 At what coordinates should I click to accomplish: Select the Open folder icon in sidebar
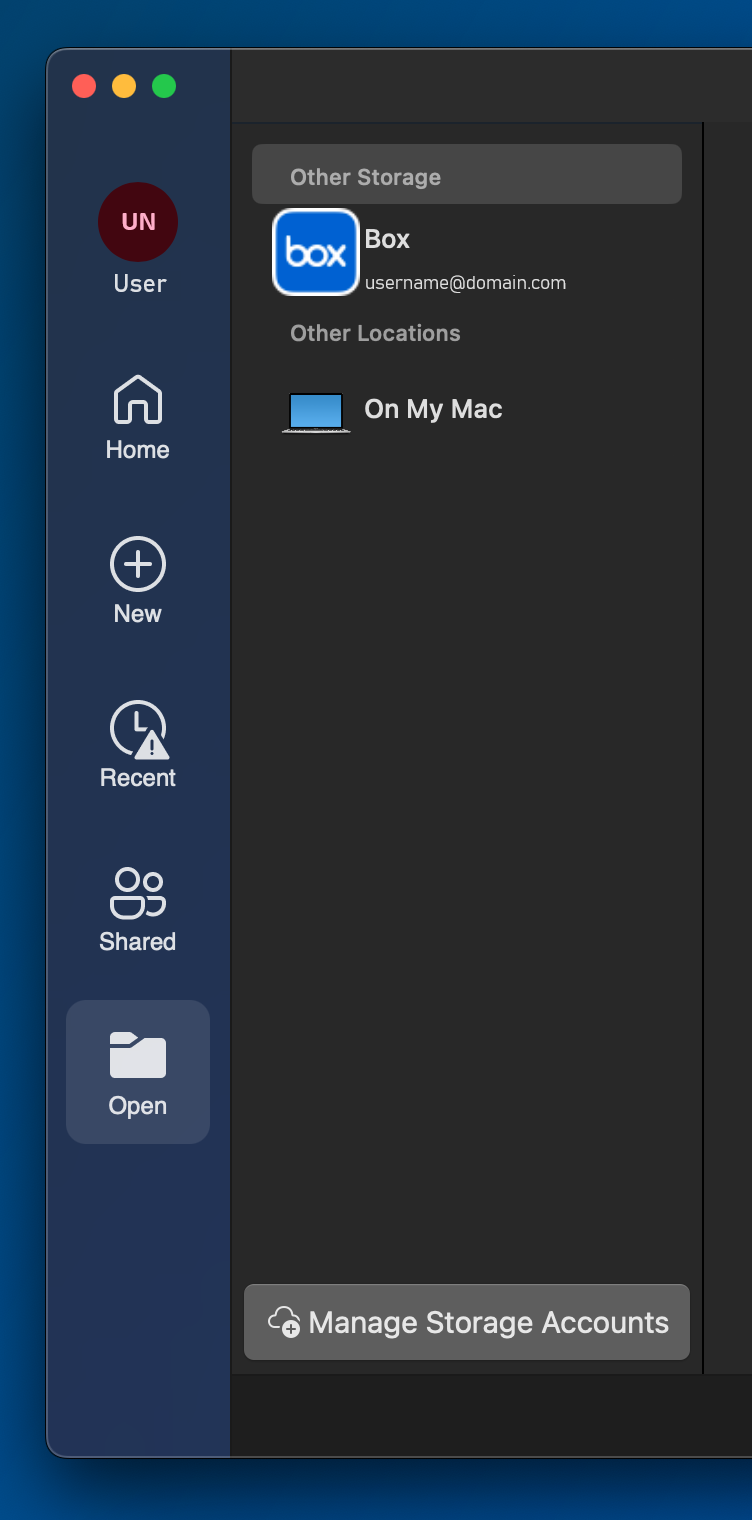click(138, 1056)
